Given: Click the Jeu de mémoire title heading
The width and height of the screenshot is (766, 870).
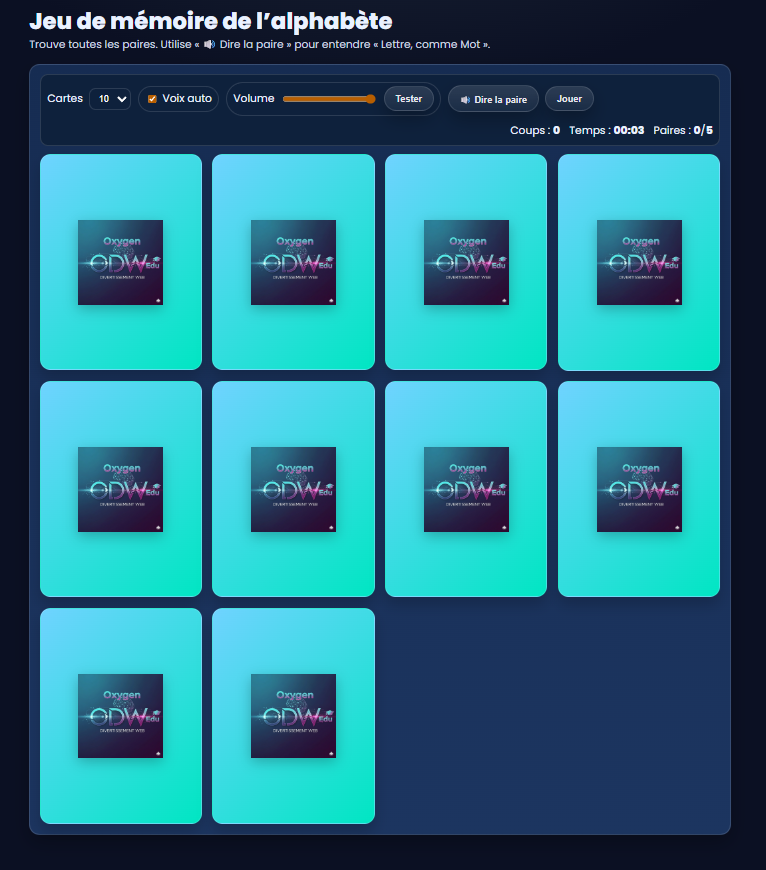Looking at the screenshot, I should pyautogui.click(x=210, y=21).
